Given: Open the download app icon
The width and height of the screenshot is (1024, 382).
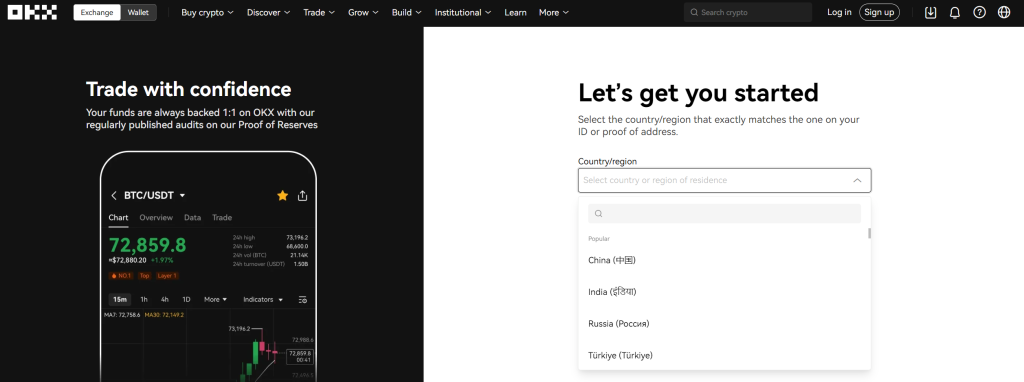Looking at the screenshot, I should coord(931,12).
